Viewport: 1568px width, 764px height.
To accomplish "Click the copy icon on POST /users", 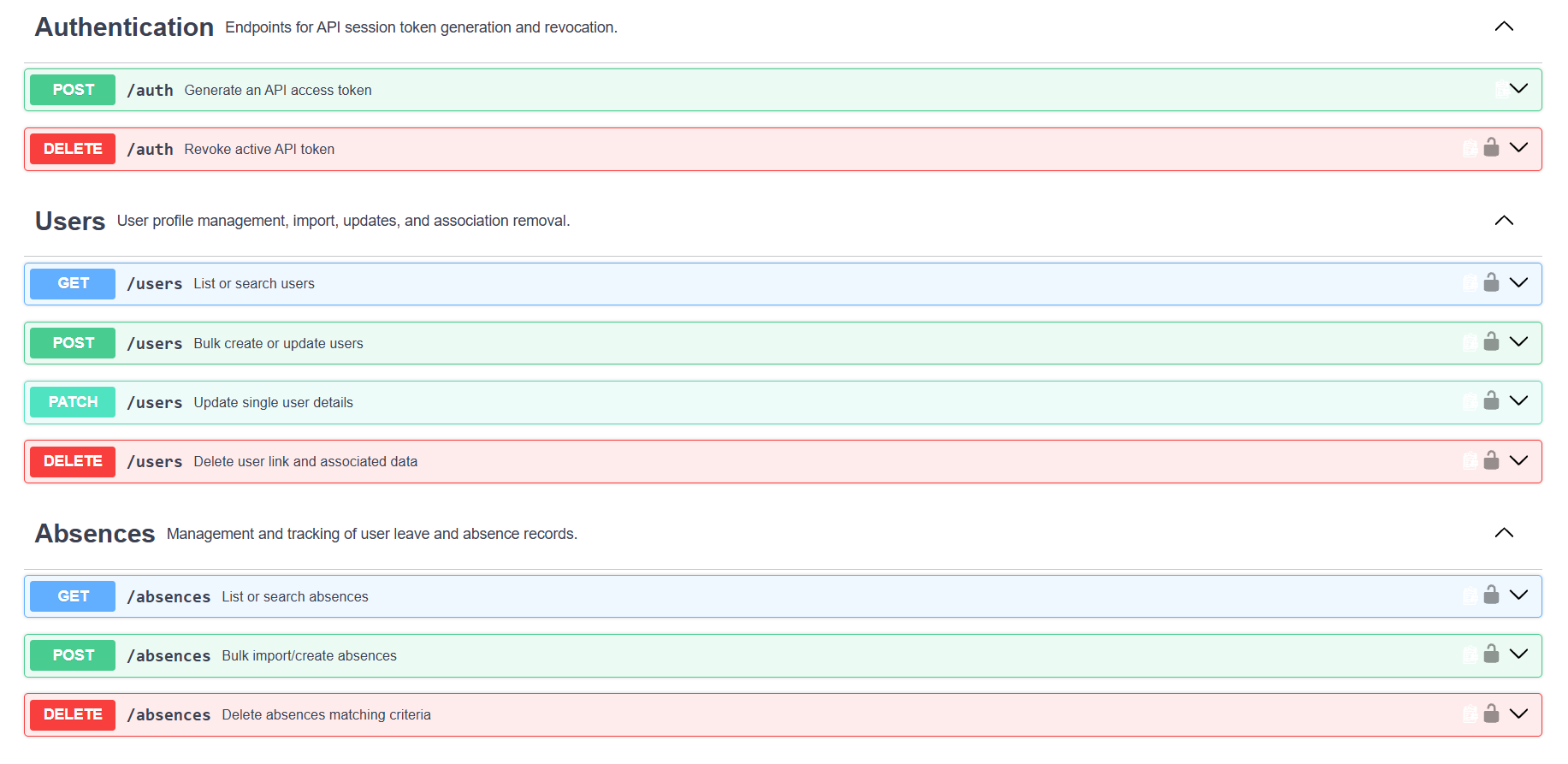I will coord(1470,342).
